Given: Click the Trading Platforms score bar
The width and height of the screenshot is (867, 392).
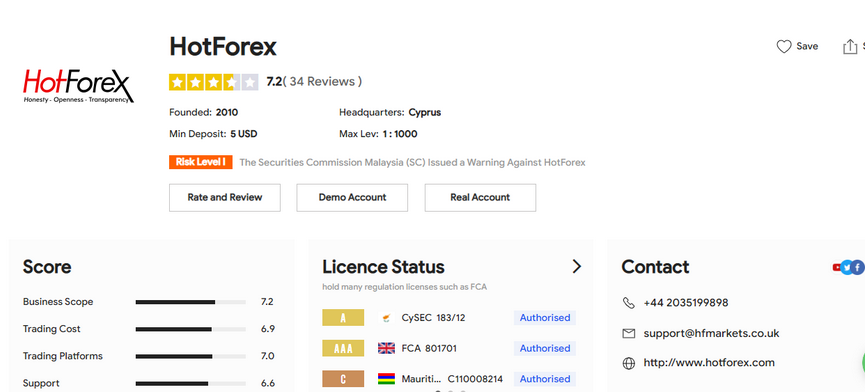Looking at the screenshot, I should tap(190, 356).
